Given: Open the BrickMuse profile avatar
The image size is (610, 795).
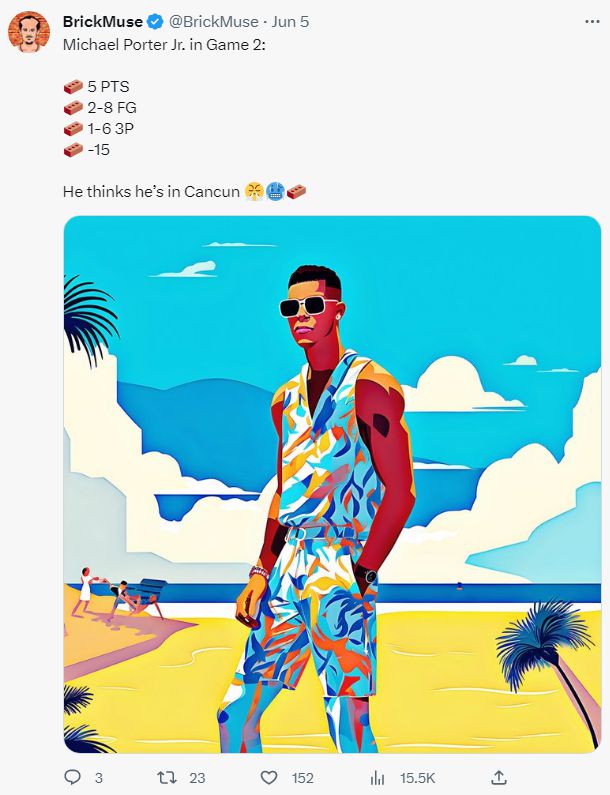Looking at the screenshot, I should [x=29, y=32].
